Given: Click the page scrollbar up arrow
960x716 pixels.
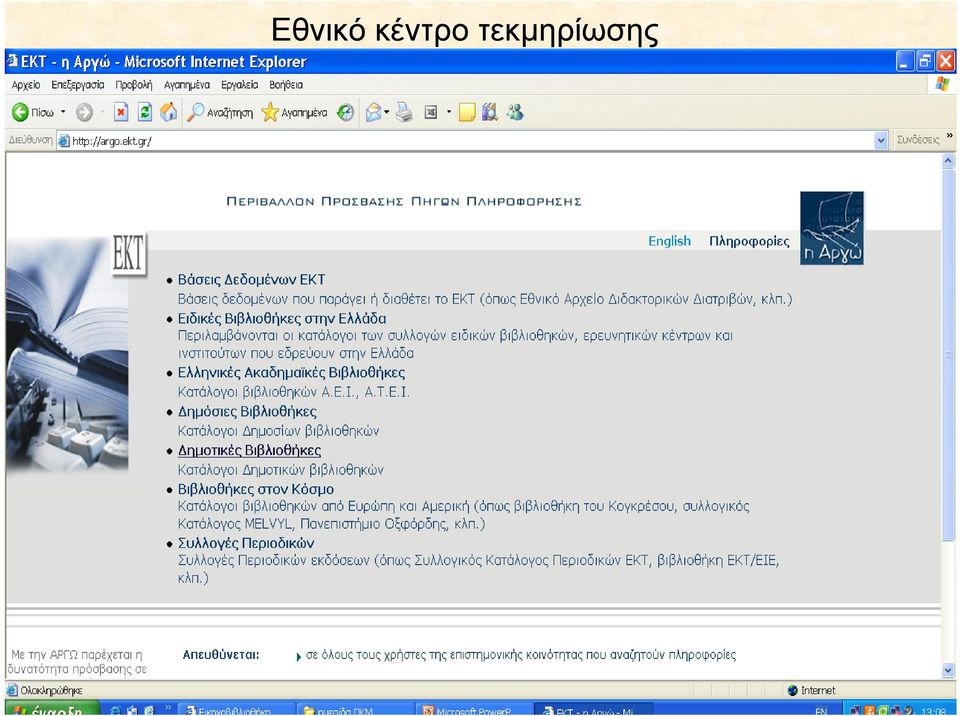Looking at the screenshot, I should [948, 161].
